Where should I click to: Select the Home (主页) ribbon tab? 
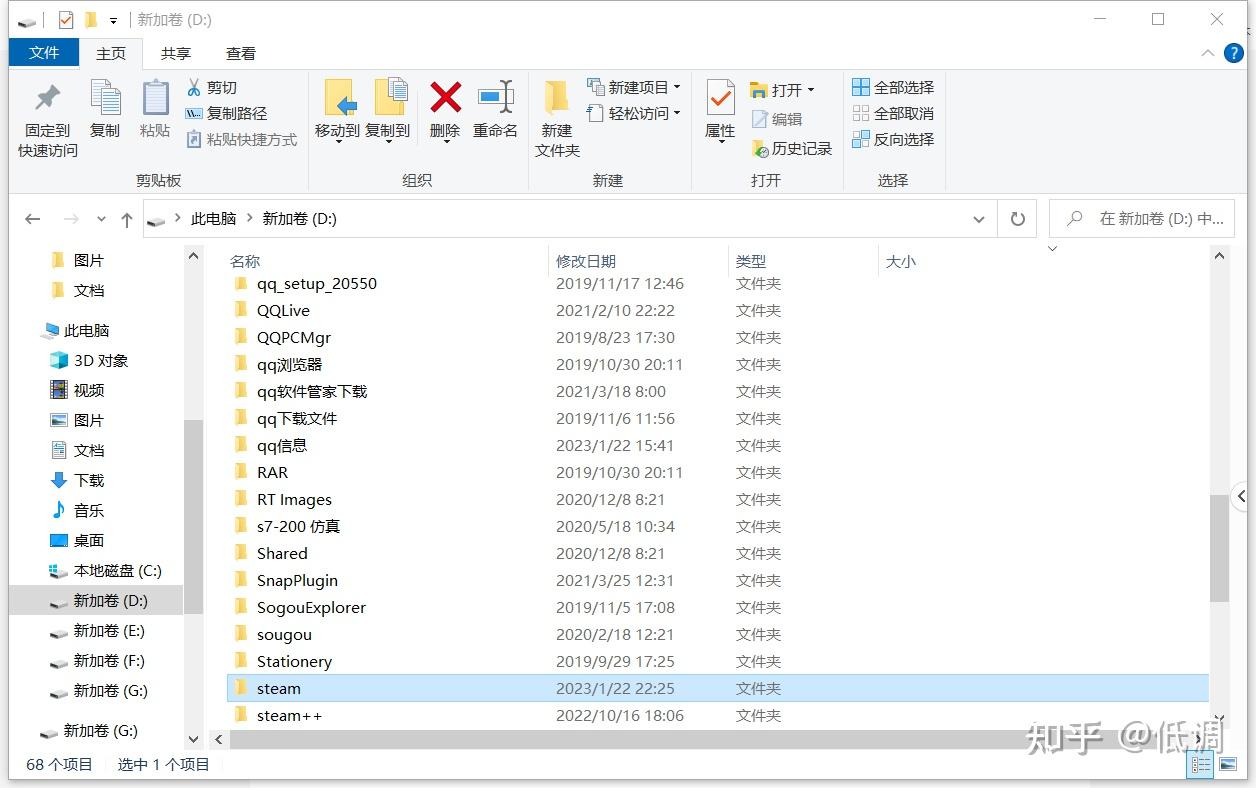pos(111,53)
